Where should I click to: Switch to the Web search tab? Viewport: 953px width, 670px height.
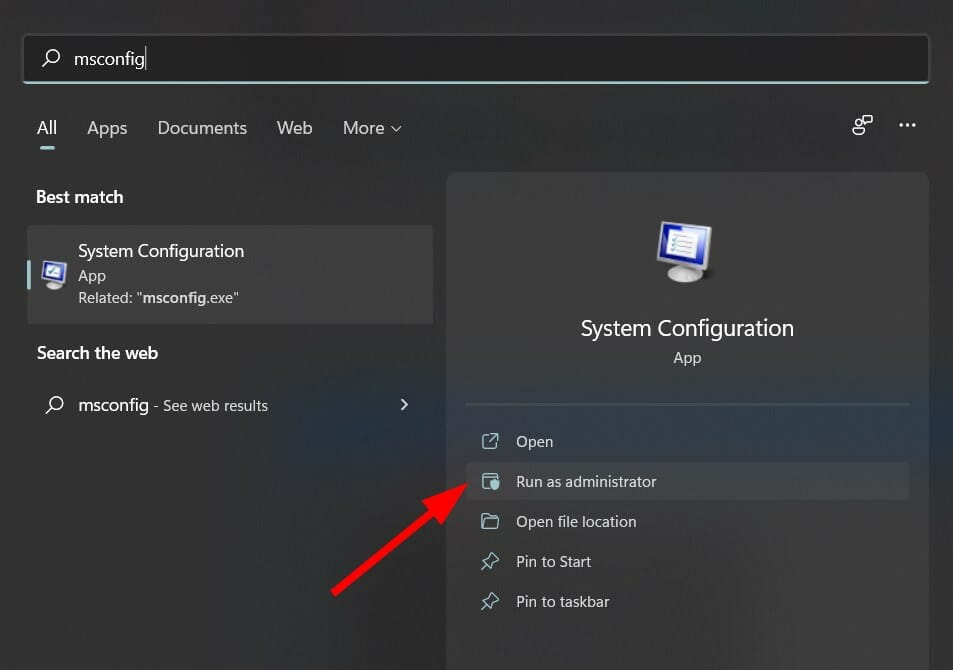294,128
